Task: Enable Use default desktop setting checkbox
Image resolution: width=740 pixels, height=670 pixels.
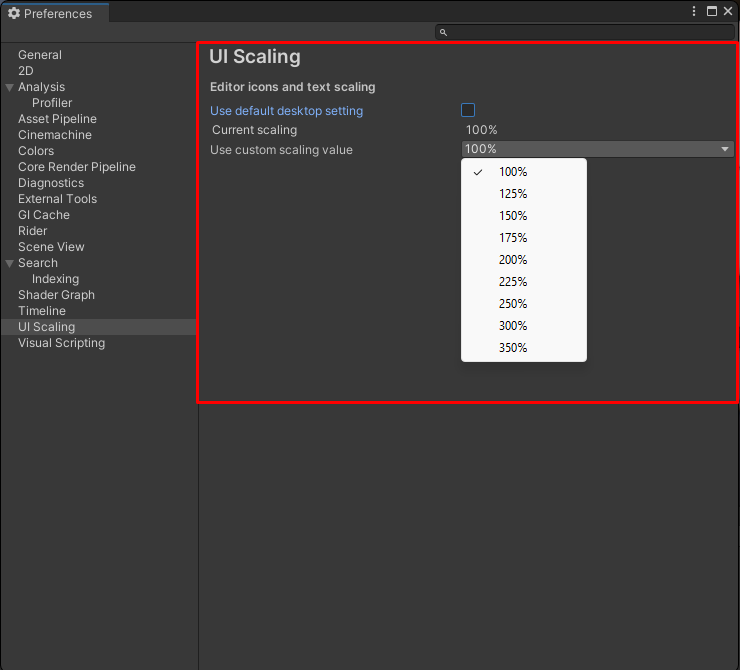Action: 468,110
